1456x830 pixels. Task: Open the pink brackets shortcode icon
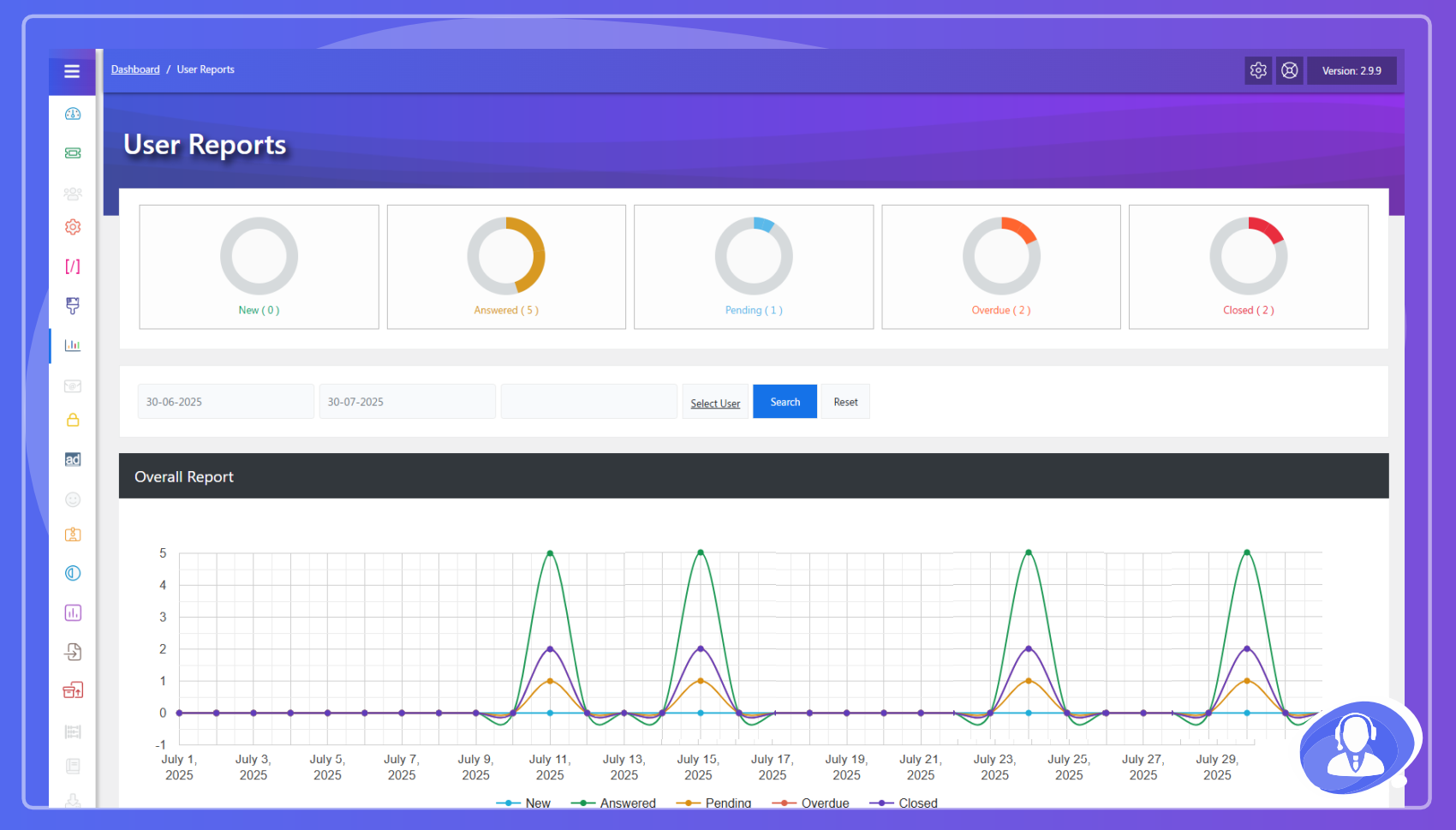click(x=73, y=266)
